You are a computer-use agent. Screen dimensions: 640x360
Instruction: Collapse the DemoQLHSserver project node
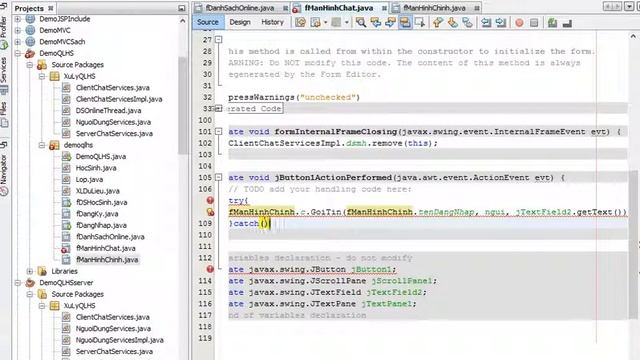click(x=18, y=282)
